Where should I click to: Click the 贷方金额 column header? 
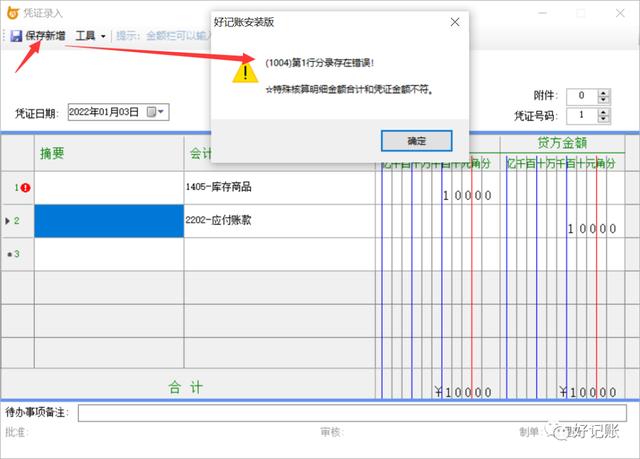pyautogui.click(x=562, y=143)
